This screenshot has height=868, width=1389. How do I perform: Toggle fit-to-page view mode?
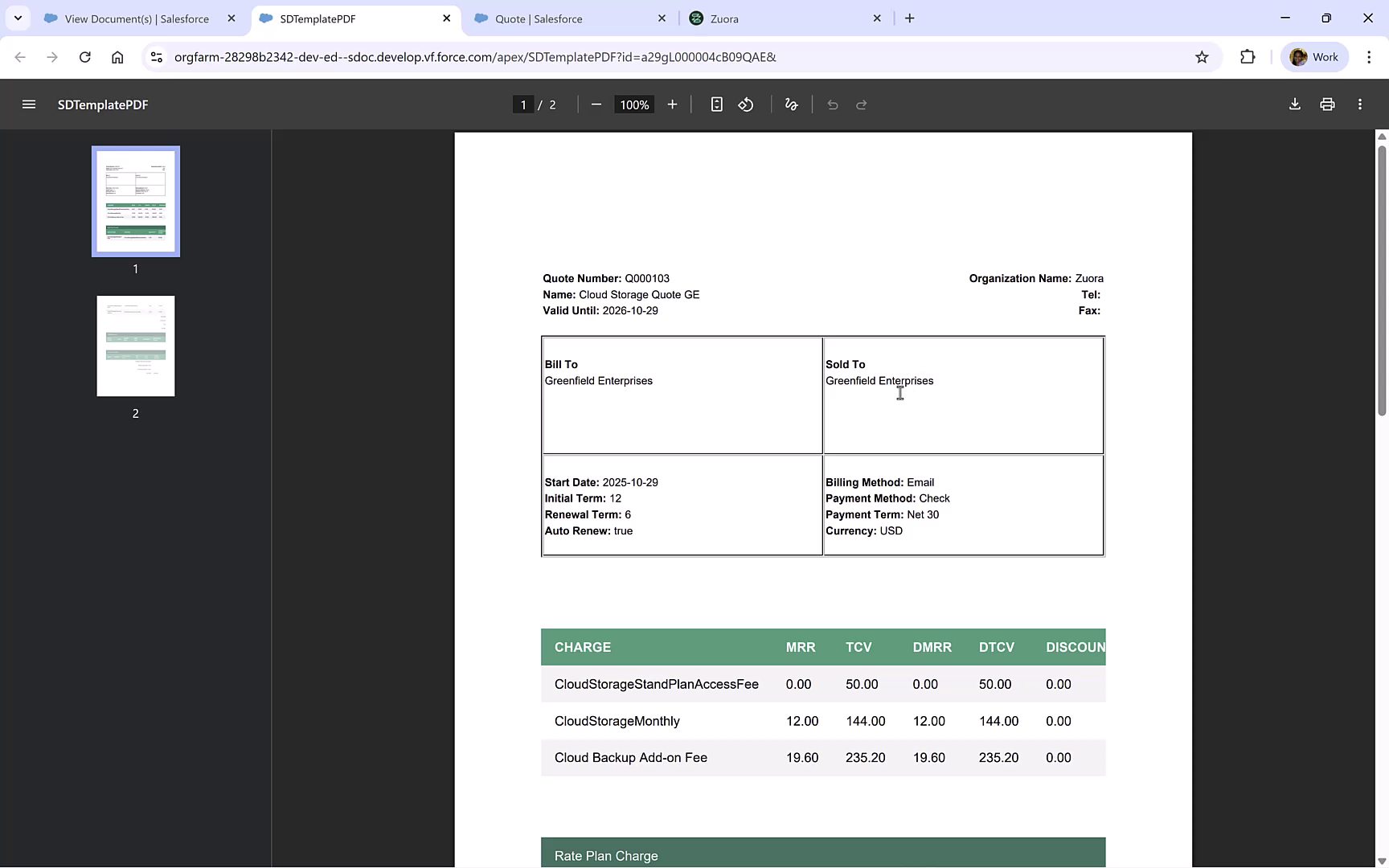coord(716,104)
